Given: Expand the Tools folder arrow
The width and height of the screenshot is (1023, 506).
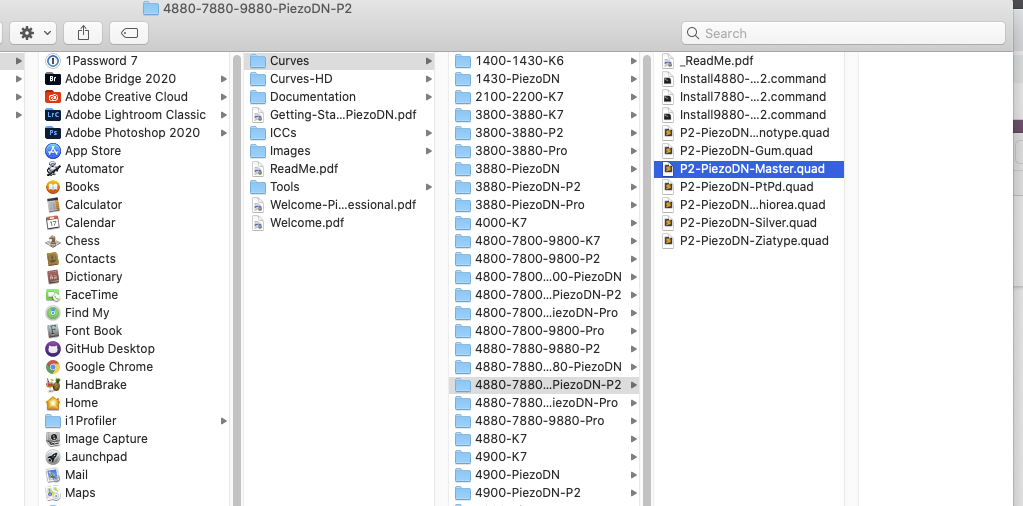Looking at the screenshot, I should (x=429, y=186).
